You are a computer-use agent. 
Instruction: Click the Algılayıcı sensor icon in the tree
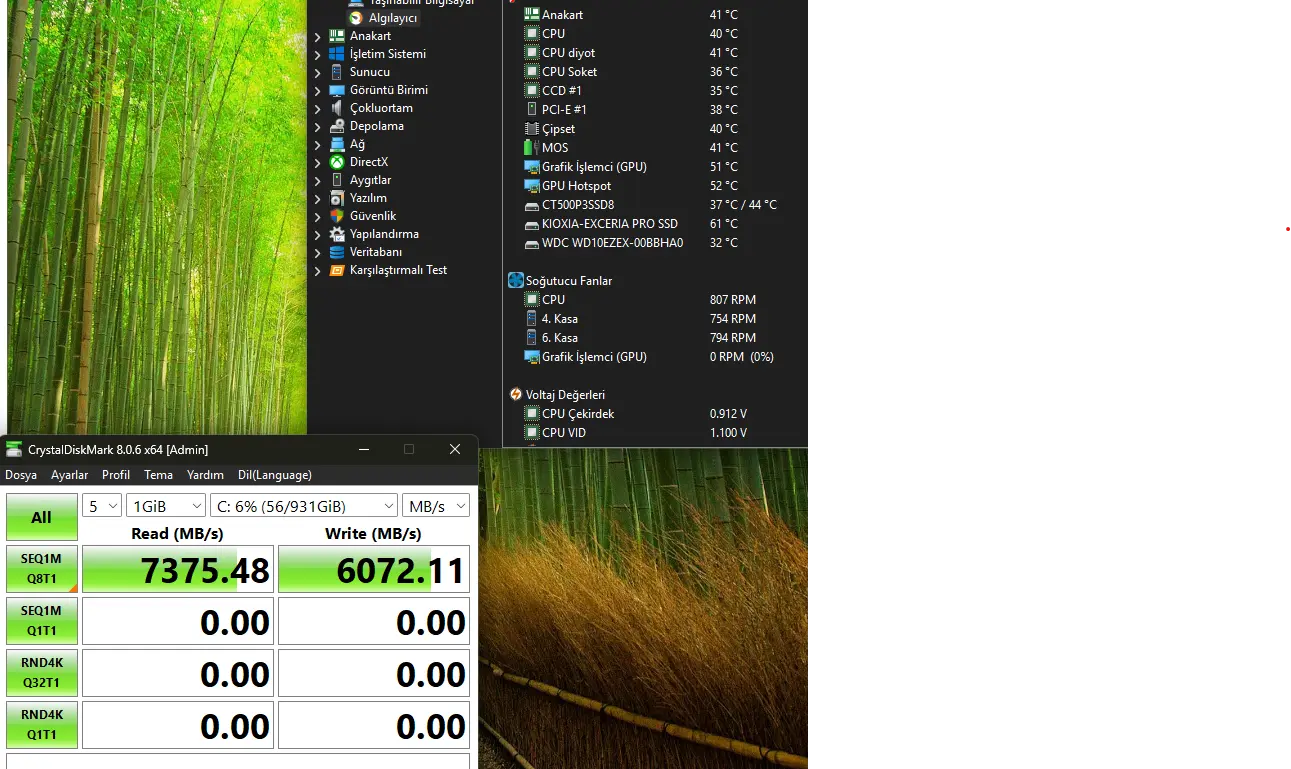pos(356,18)
